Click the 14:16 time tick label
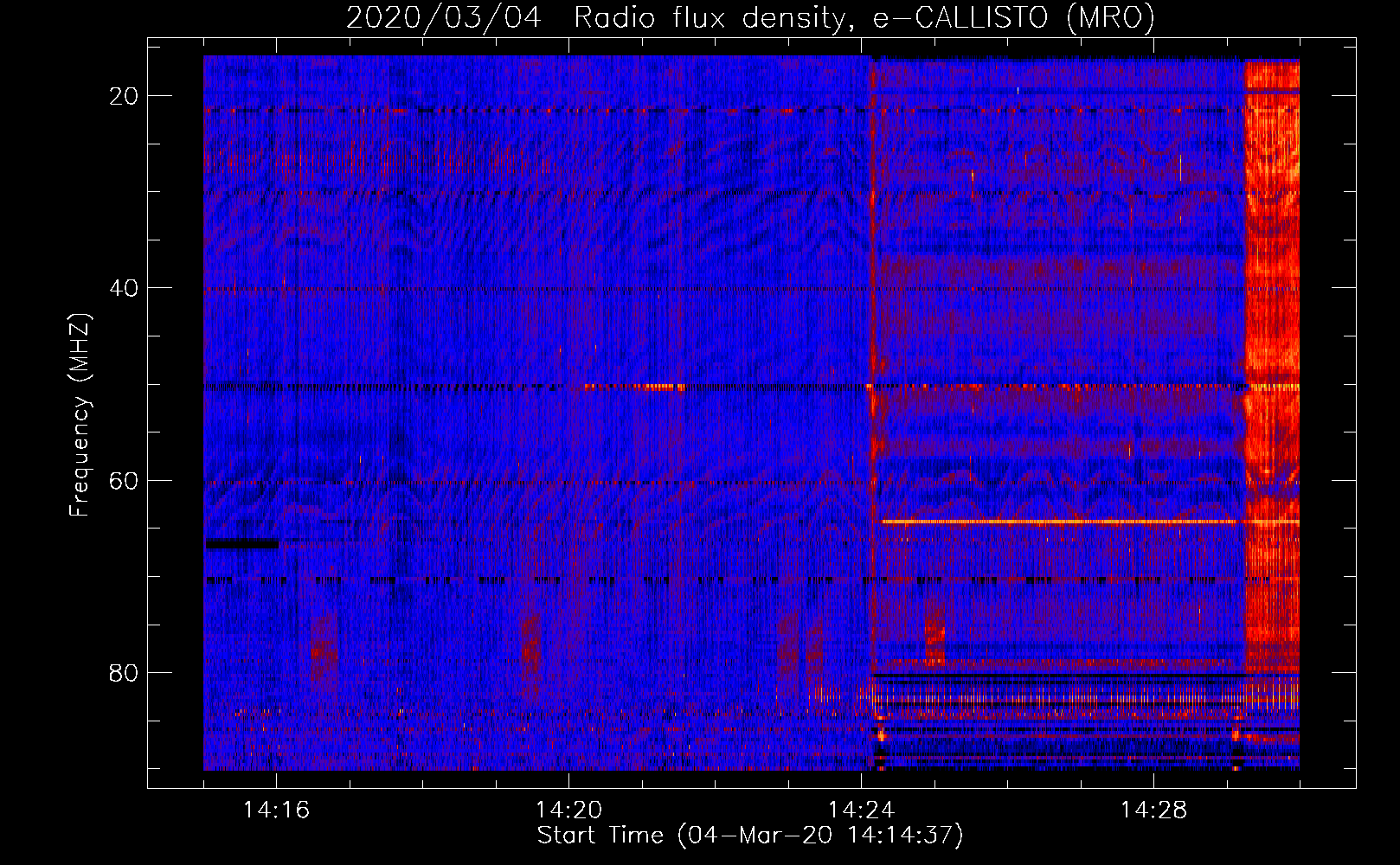Viewport: 1400px width, 865px height. 276,811
